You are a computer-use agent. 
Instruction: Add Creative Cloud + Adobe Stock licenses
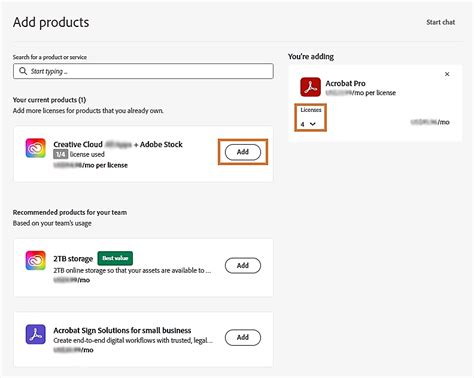tap(243, 152)
